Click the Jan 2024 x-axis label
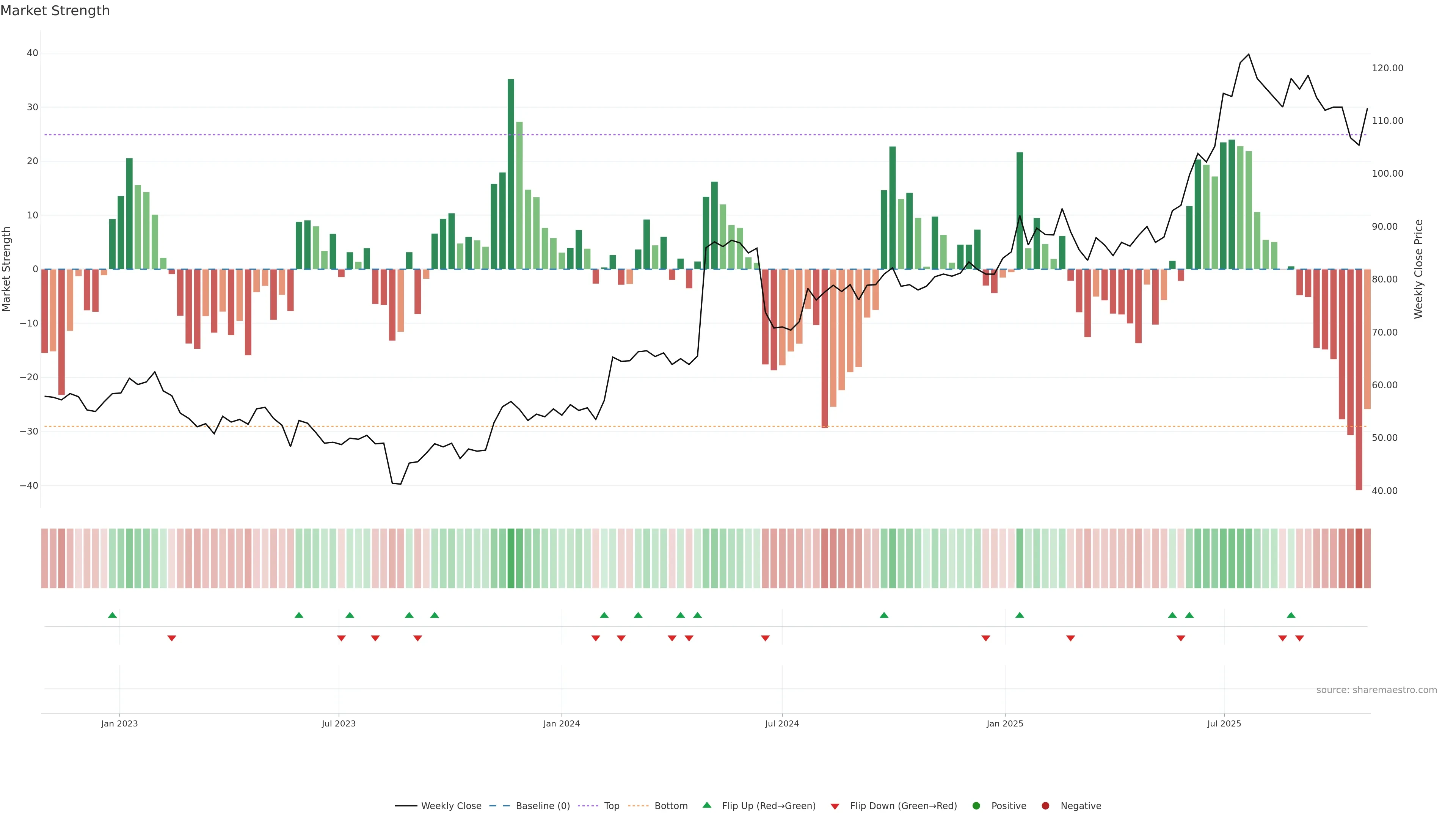Viewport: 1456px width, 819px height. coord(561,723)
